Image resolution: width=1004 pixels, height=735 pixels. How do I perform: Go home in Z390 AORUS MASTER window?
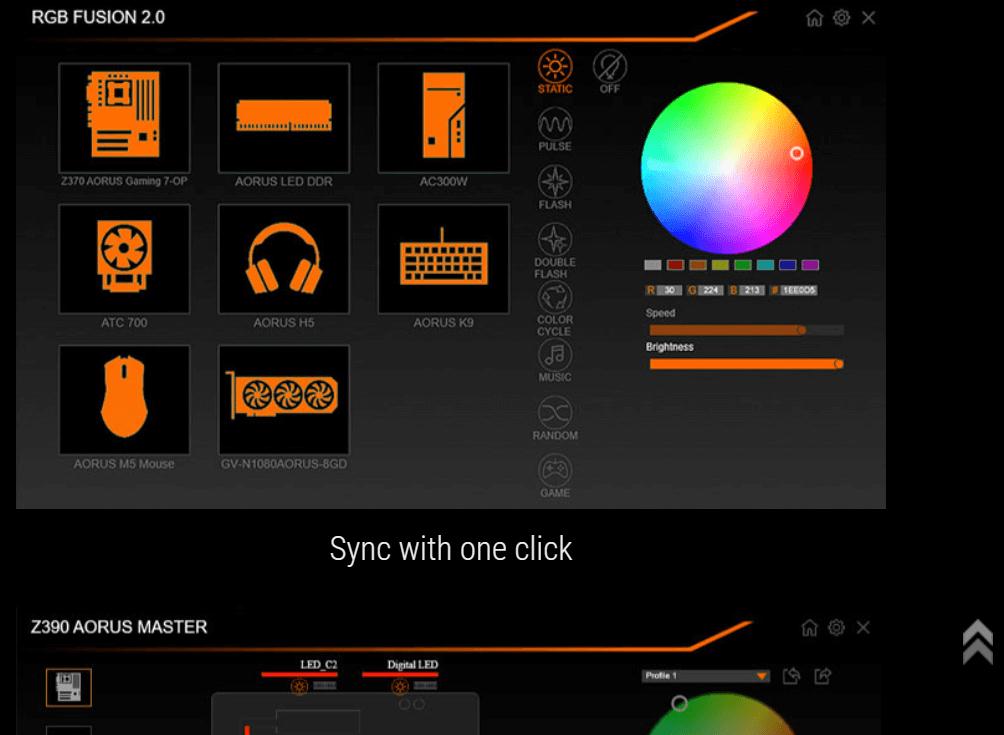(x=809, y=627)
